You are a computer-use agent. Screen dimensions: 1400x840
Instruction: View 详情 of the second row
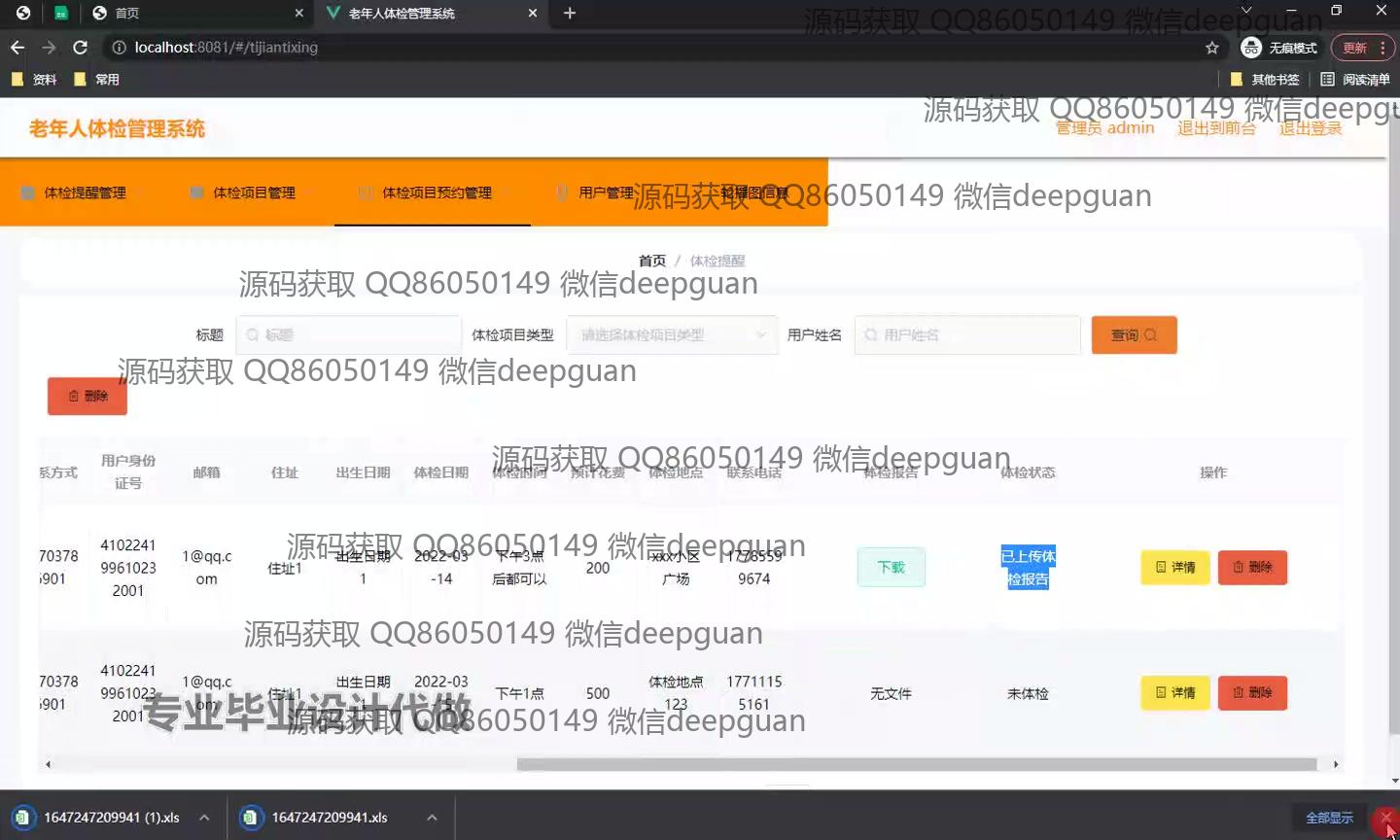tap(1174, 693)
